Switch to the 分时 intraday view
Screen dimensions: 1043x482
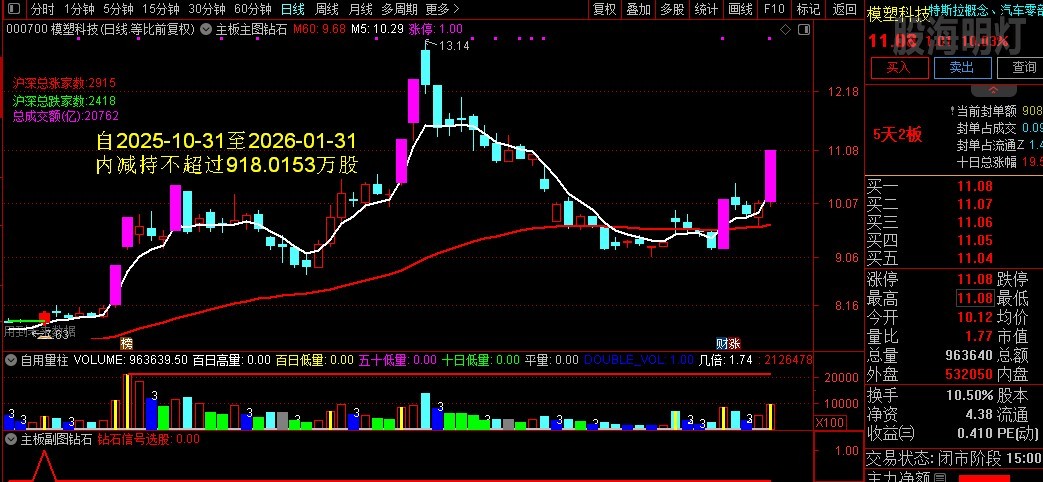click(42, 9)
